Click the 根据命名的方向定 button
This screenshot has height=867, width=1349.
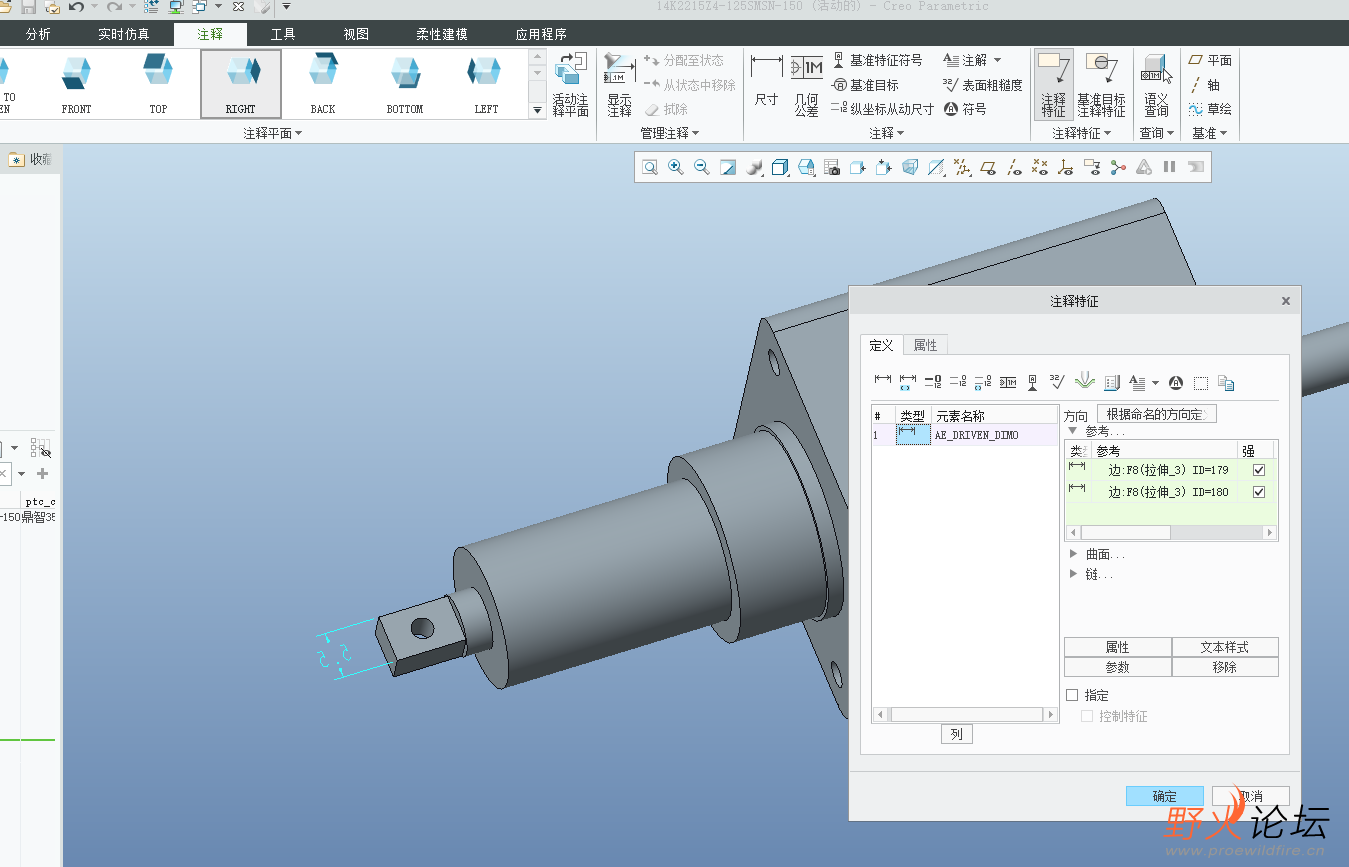coord(1156,414)
